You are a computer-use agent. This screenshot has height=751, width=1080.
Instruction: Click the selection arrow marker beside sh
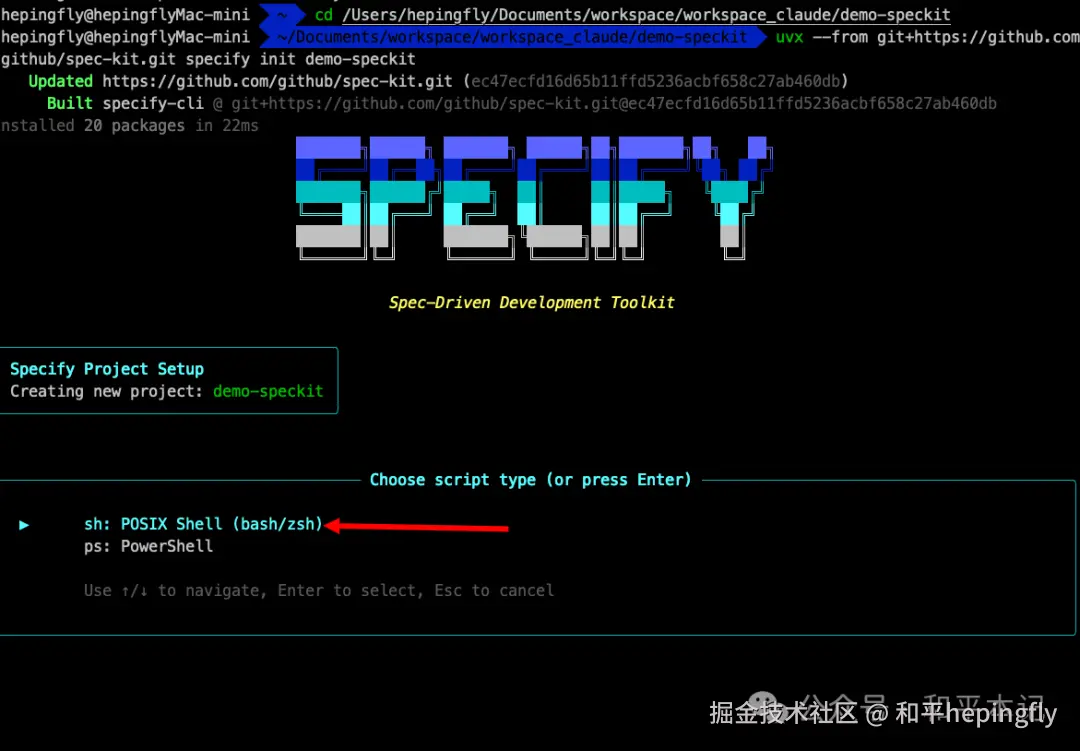24,525
